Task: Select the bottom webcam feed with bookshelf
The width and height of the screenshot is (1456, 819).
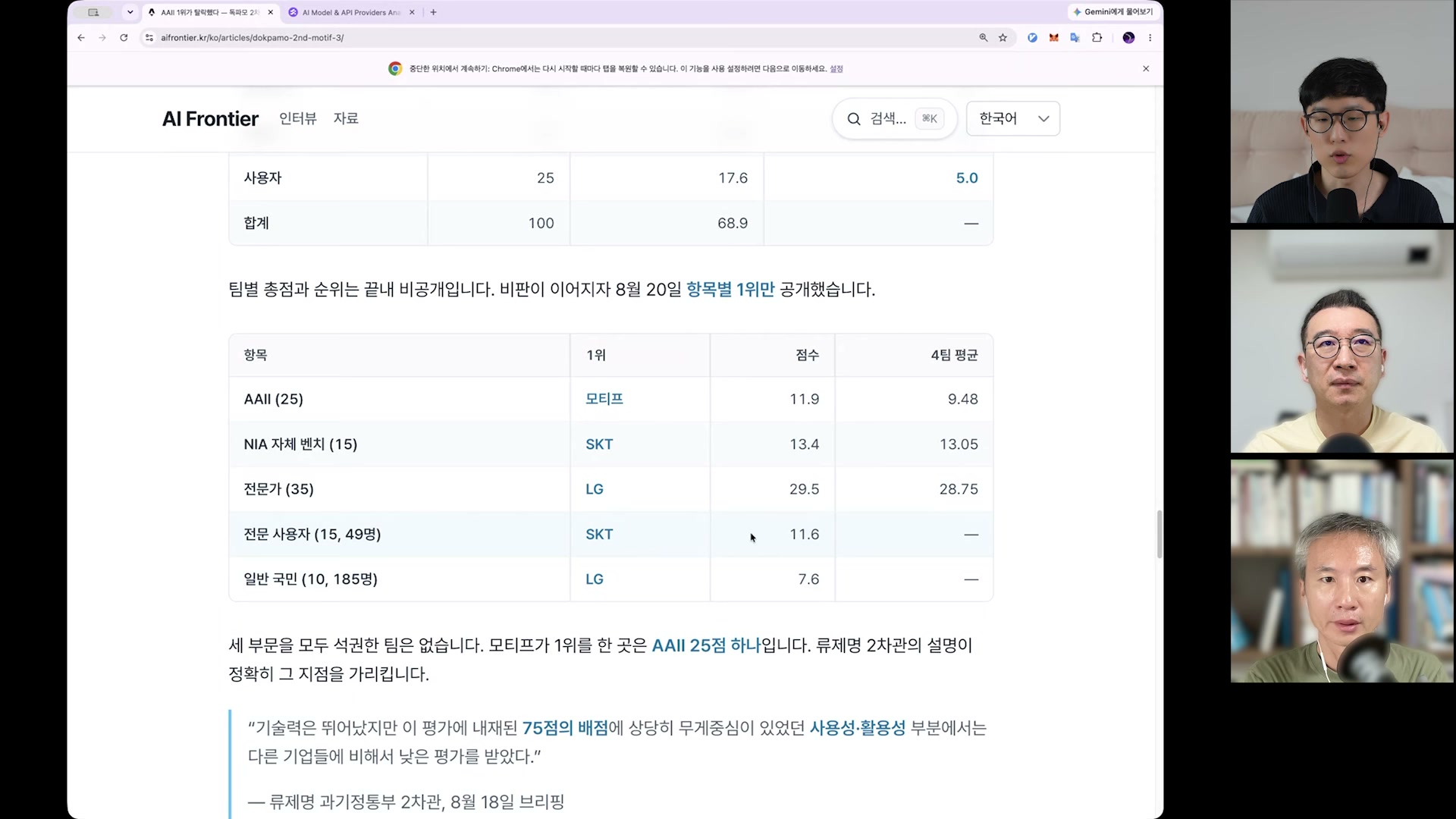Action: (1341, 571)
